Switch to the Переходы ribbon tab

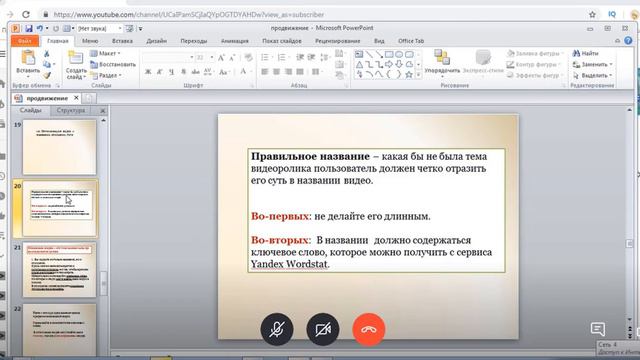pyautogui.click(x=193, y=41)
